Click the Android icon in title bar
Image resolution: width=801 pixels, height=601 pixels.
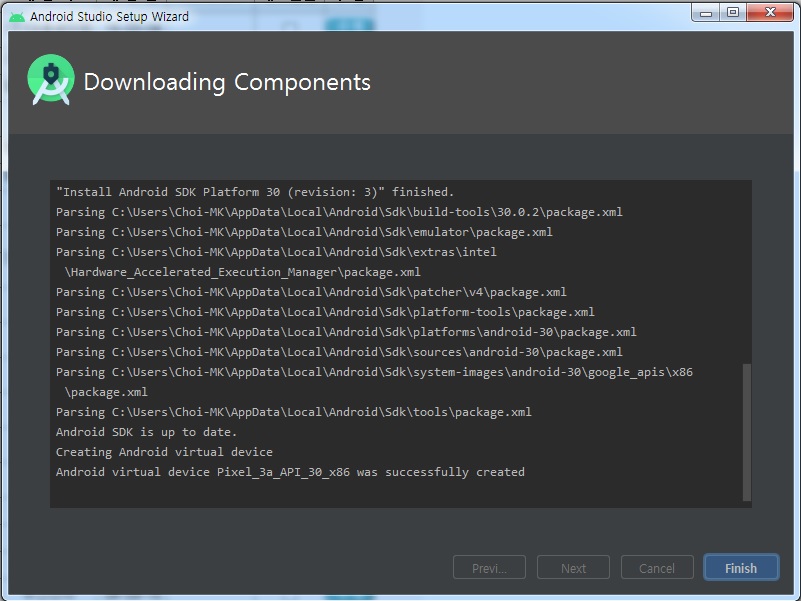coord(17,17)
